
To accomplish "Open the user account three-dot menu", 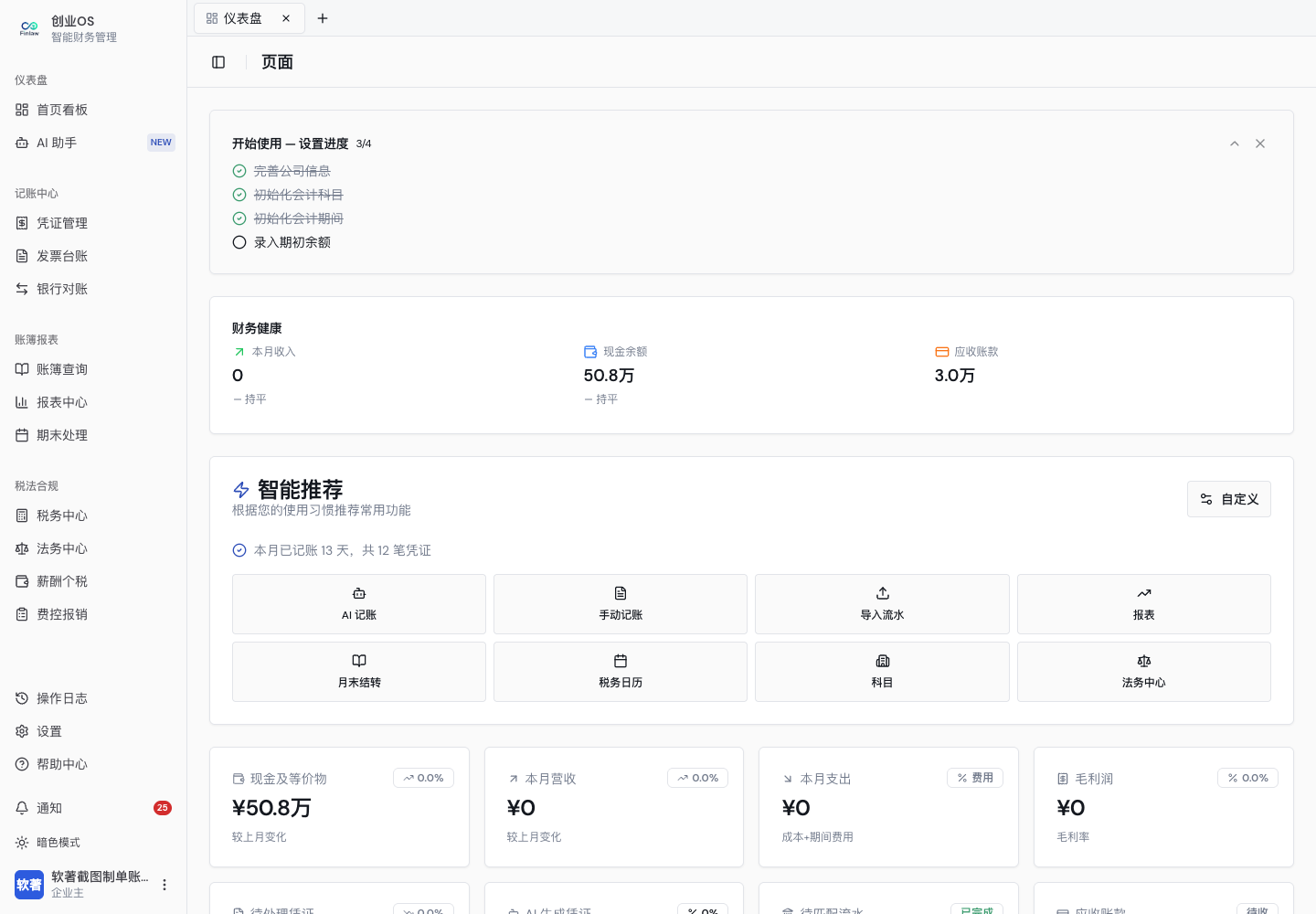I will pos(164,885).
